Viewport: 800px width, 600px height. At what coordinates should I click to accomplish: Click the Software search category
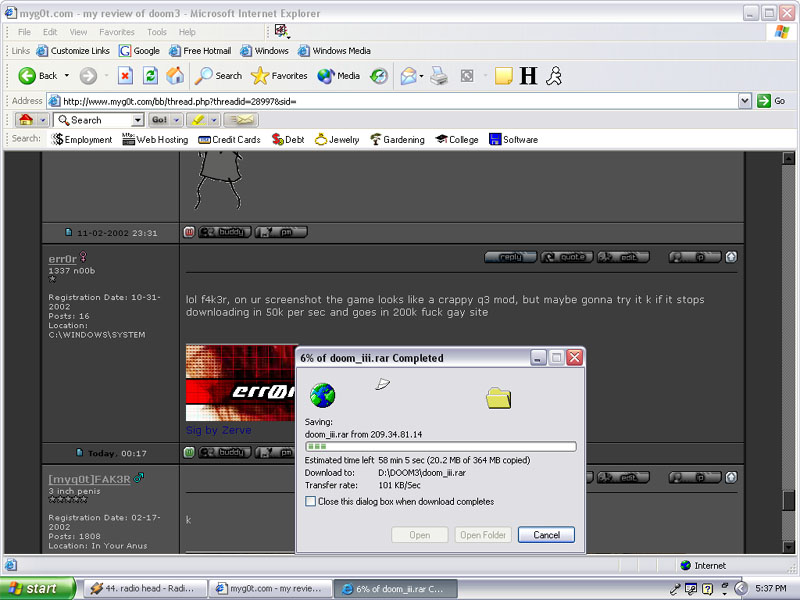coord(513,139)
